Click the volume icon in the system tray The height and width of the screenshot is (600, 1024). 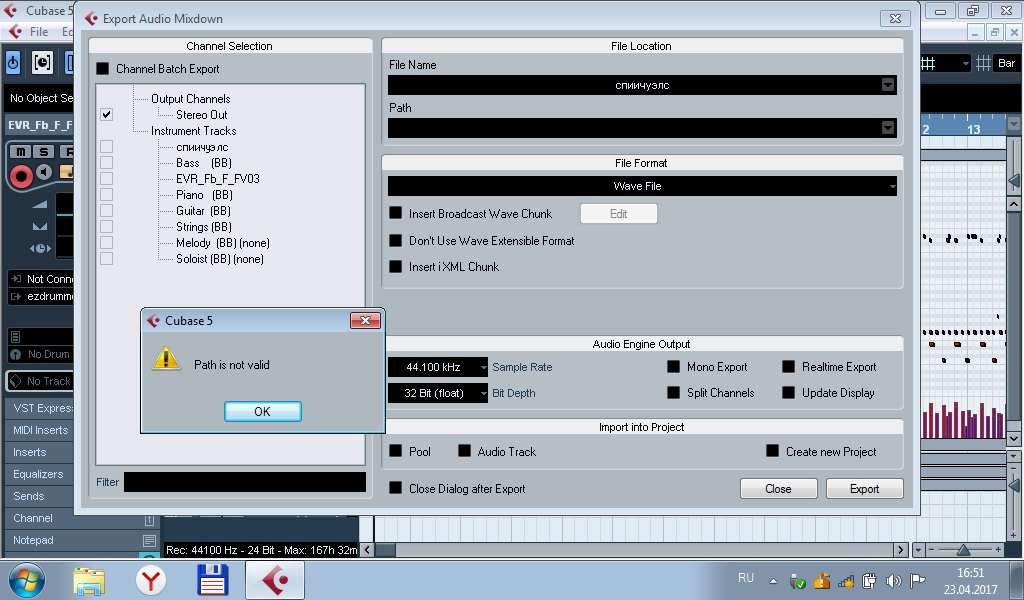(893, 581)
